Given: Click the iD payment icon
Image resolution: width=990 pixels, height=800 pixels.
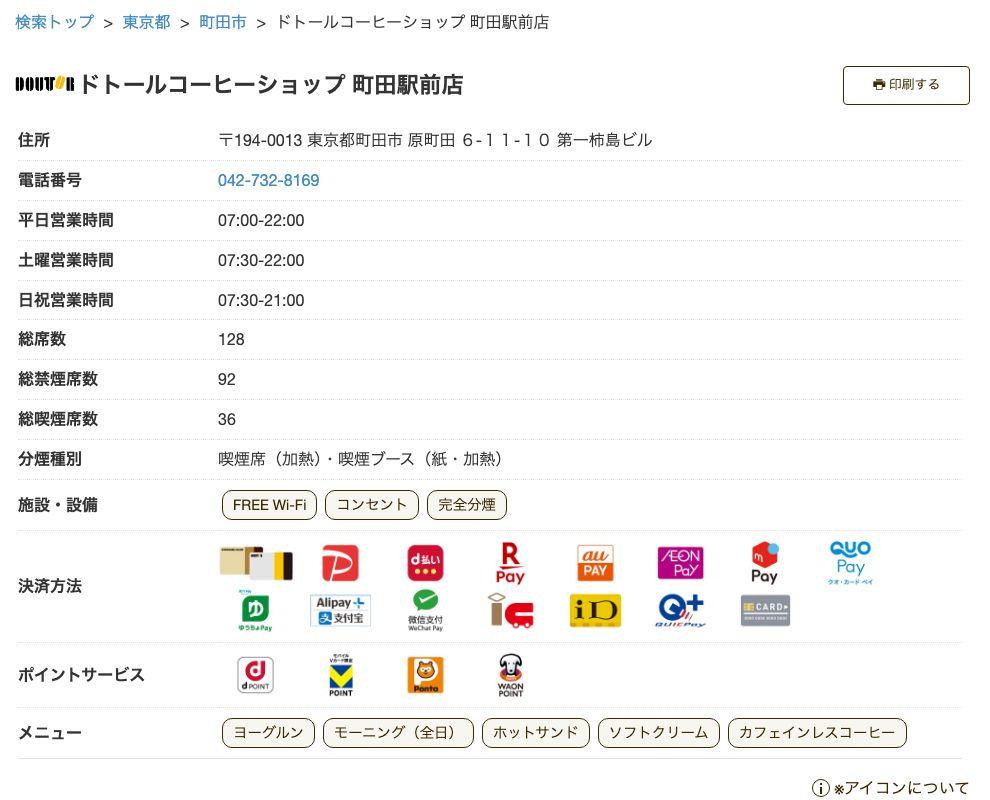Looking at the screenshot, I should 595,611.
